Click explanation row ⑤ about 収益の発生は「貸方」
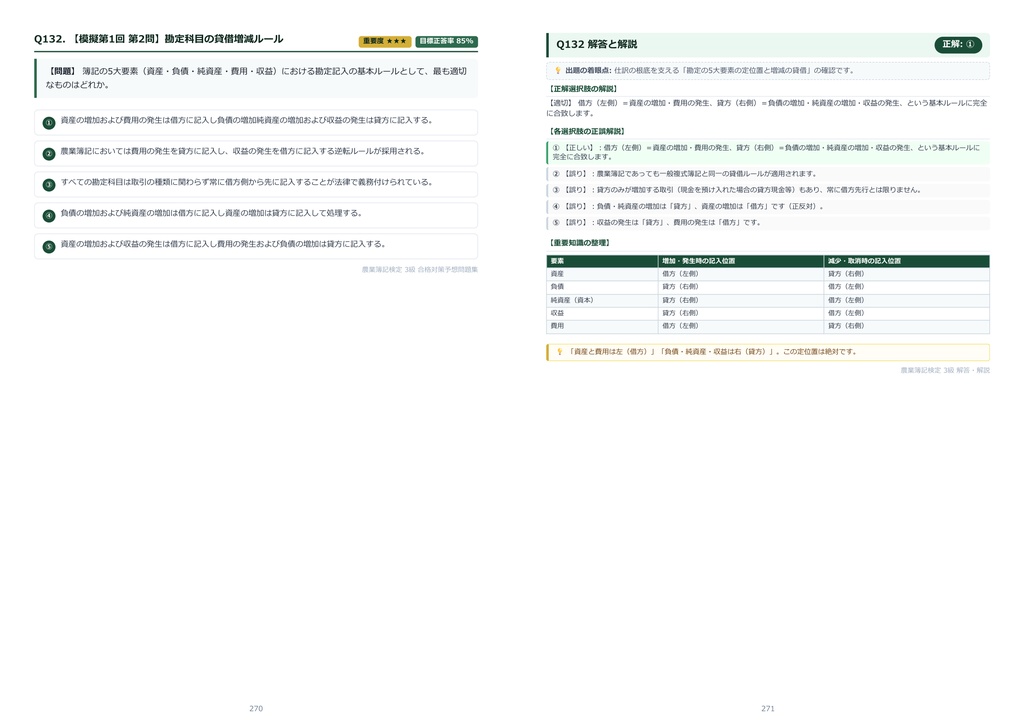 [768, 223]
